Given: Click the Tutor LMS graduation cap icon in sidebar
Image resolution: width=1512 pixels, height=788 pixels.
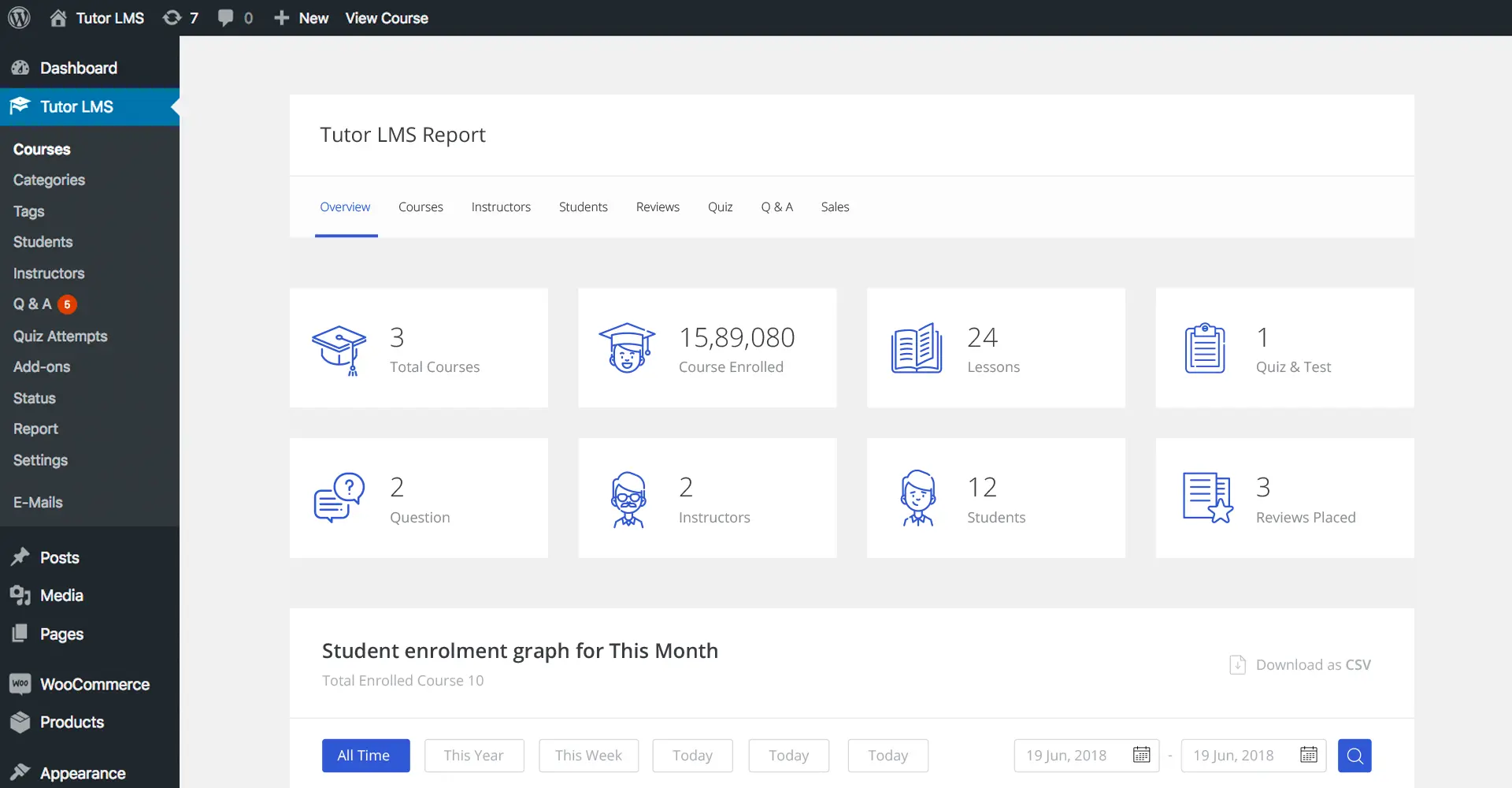Looking at the screenshot, I should click(21, 106).
